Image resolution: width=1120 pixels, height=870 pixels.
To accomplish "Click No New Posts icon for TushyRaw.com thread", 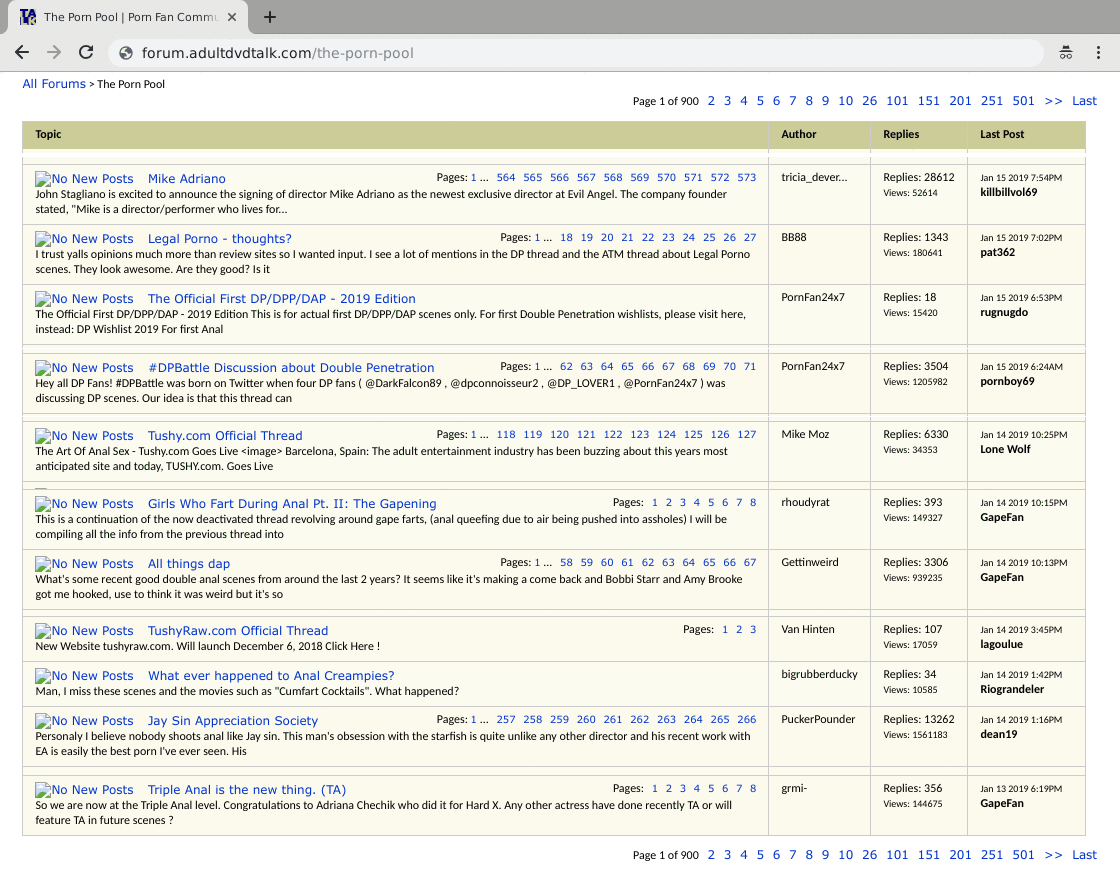I will pyautogui.click(x=84, y=631).
